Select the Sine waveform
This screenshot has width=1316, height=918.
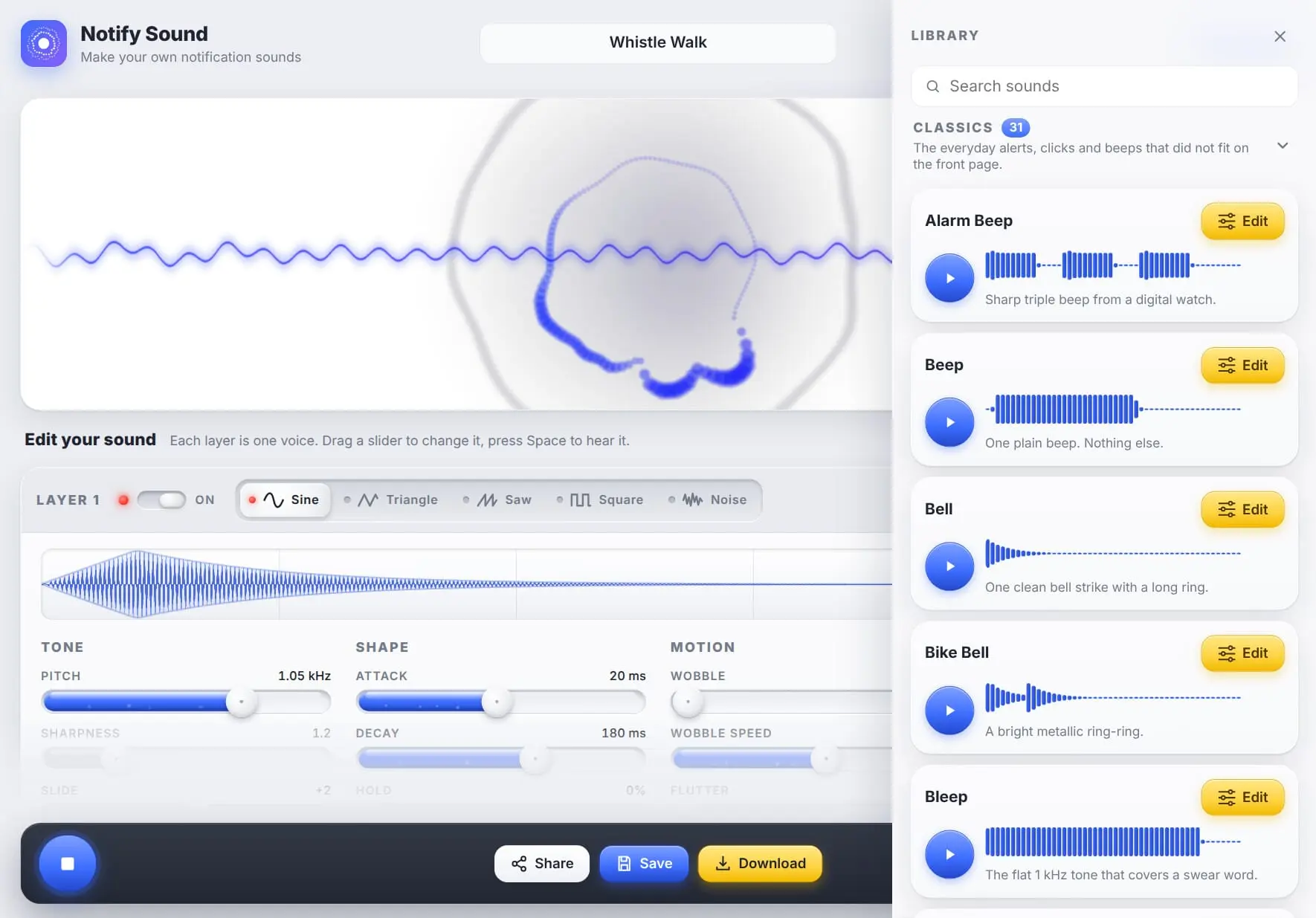(x=284, y=500)
